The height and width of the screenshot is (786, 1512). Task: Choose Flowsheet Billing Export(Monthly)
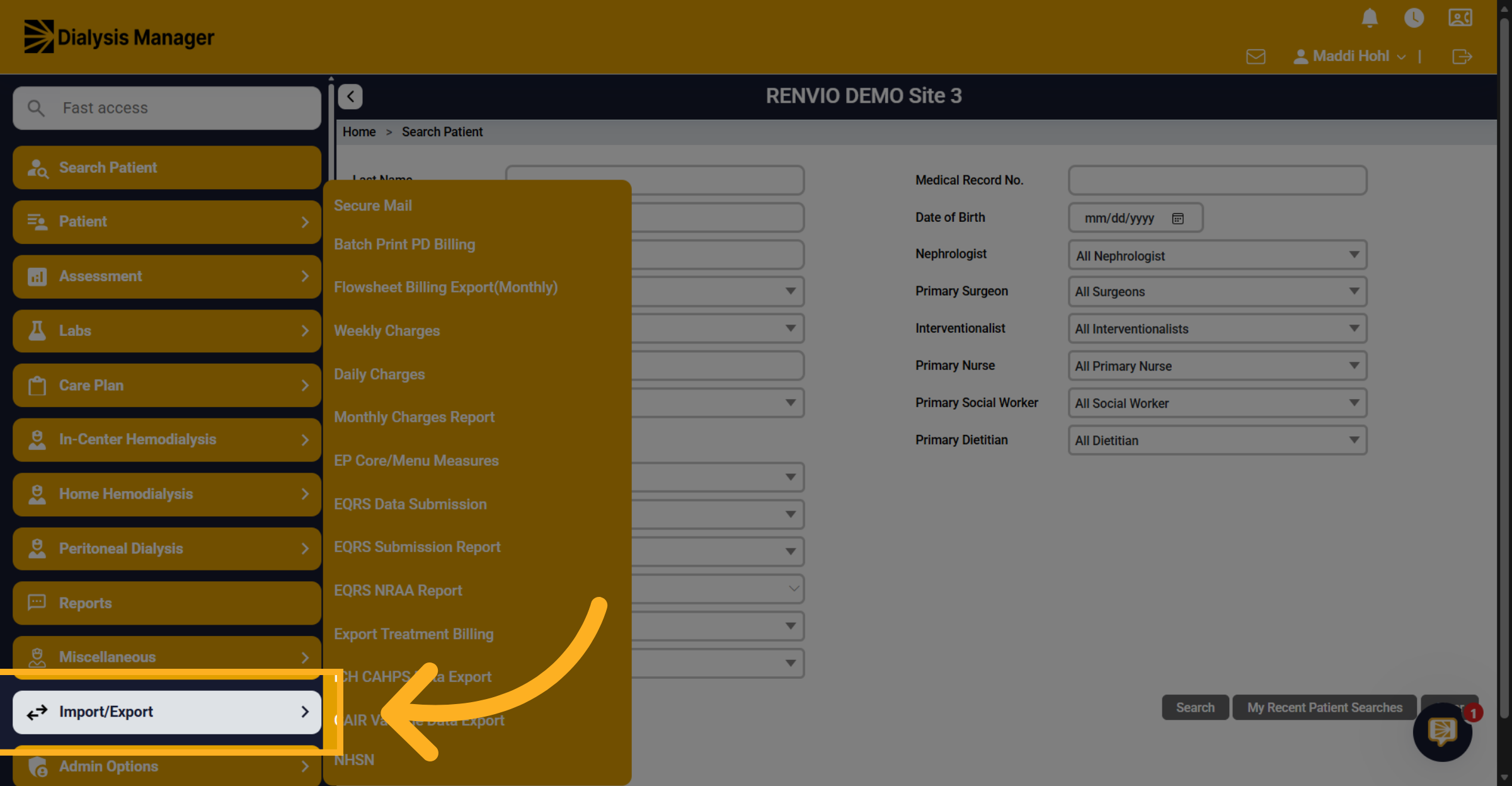tap(446, 287)
